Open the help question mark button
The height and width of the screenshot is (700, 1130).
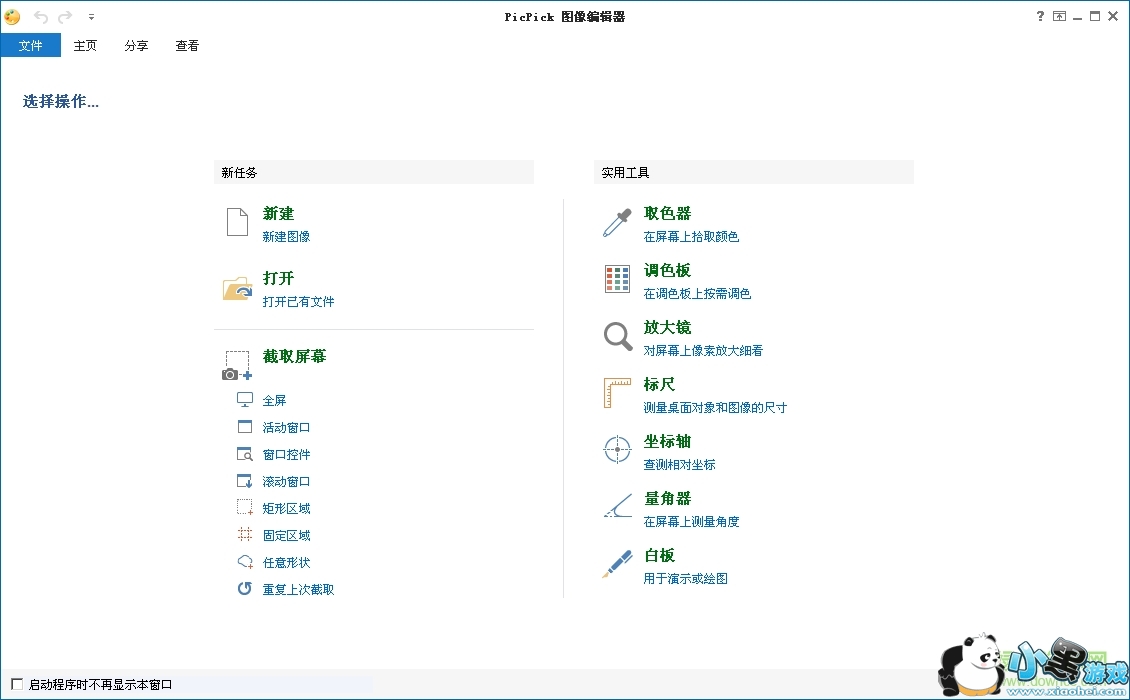coord(1040,16)
